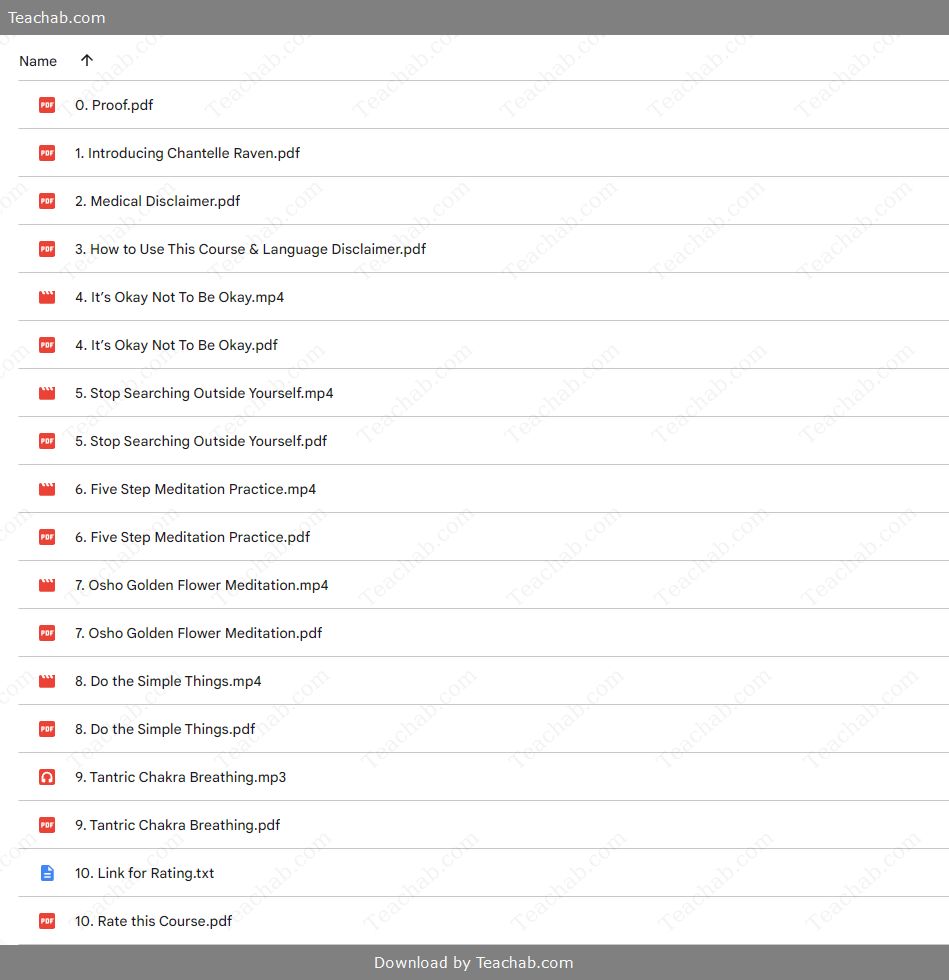
Task: Click the Teachab.com header title
Action: point(56,18)
